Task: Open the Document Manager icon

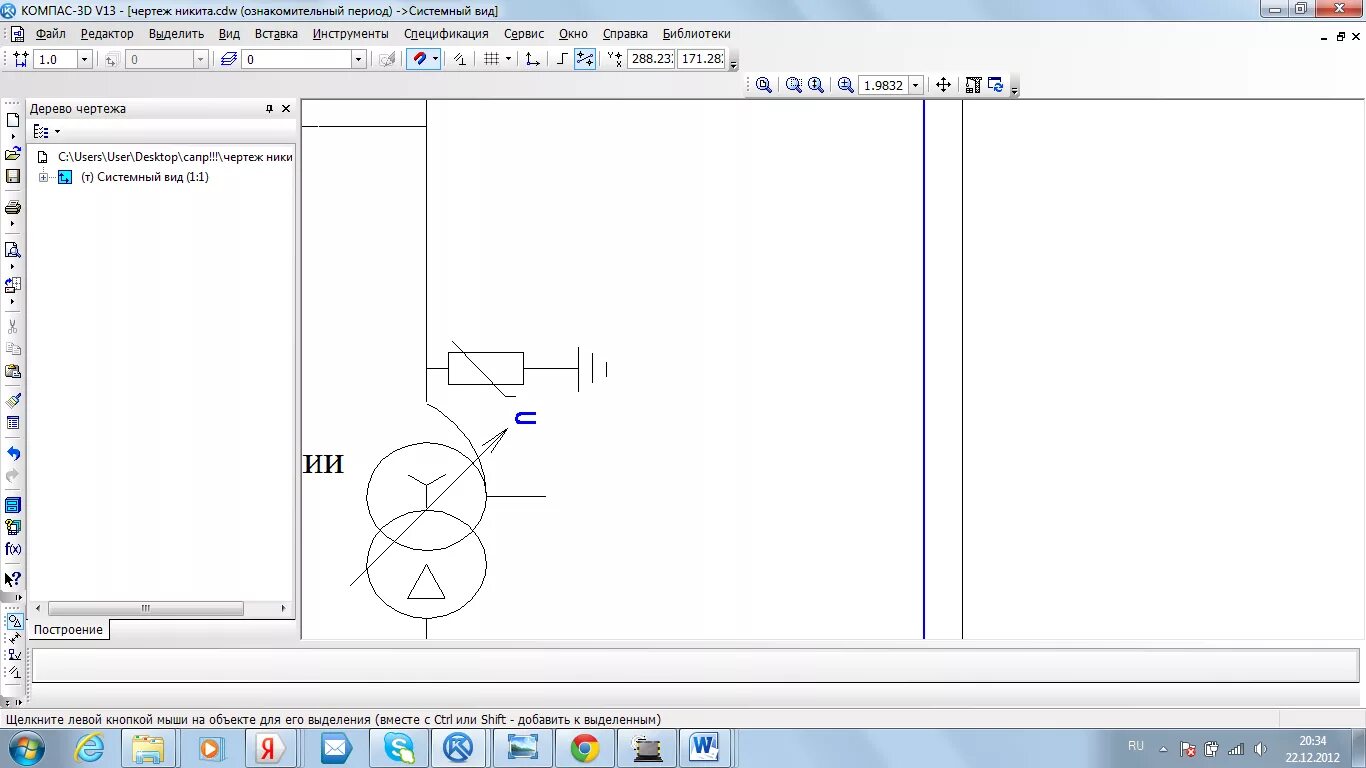Action: [x=13, y=505]
